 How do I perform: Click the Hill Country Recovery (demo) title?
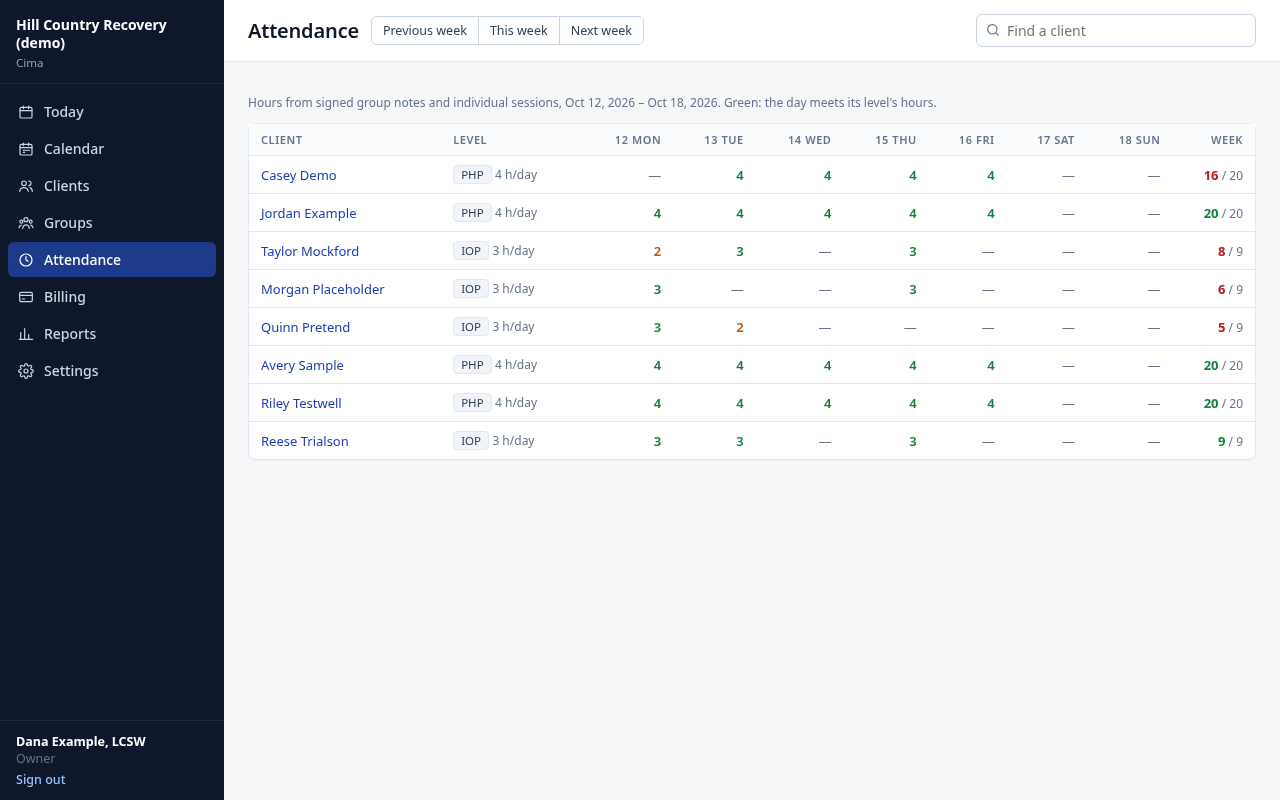[x=91, y=34]
